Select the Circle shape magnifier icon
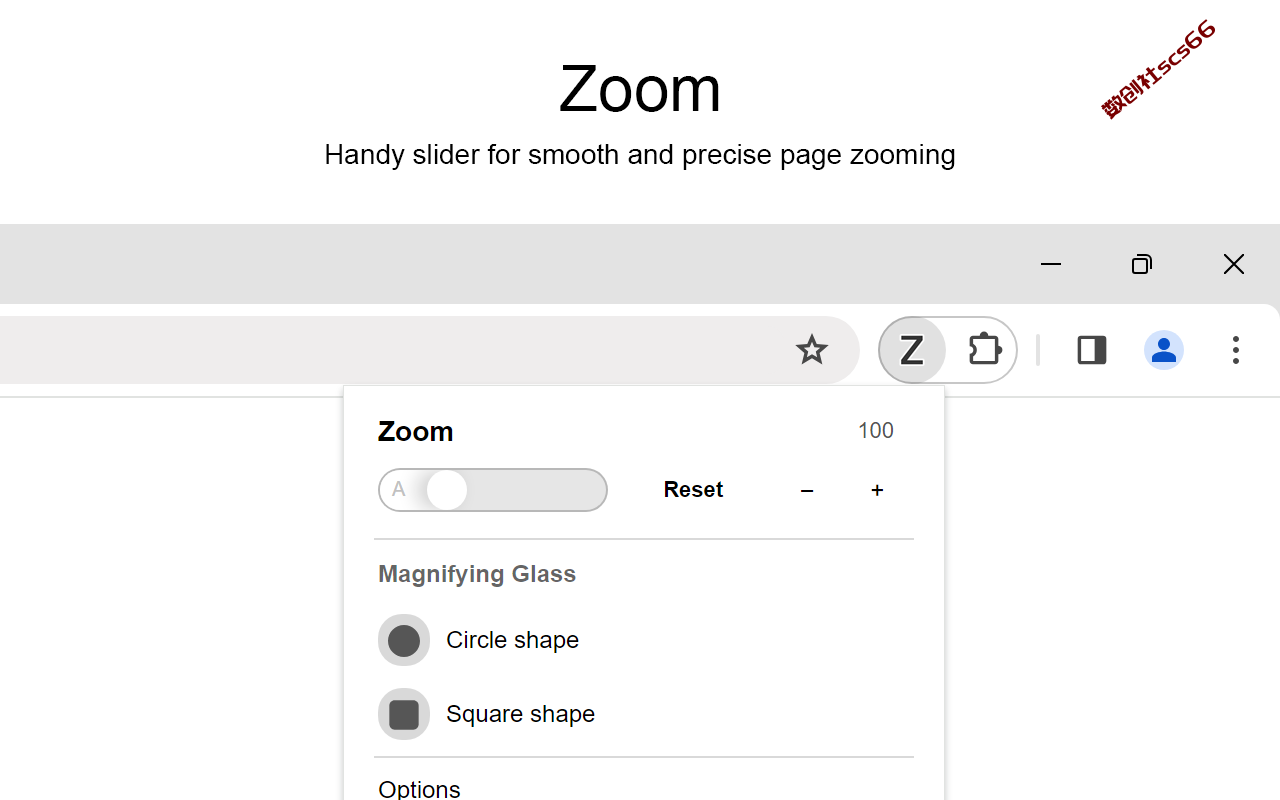 [404, 640]
